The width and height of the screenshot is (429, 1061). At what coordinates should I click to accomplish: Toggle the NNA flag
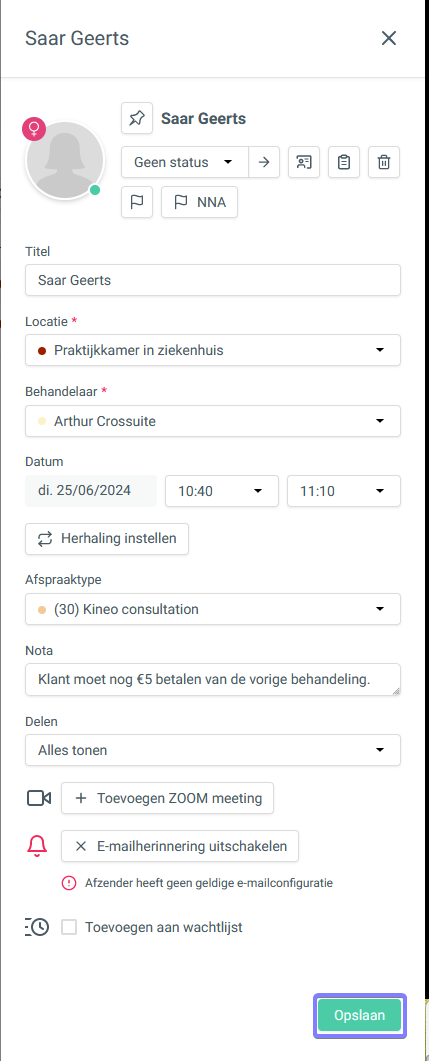point(200,202)
